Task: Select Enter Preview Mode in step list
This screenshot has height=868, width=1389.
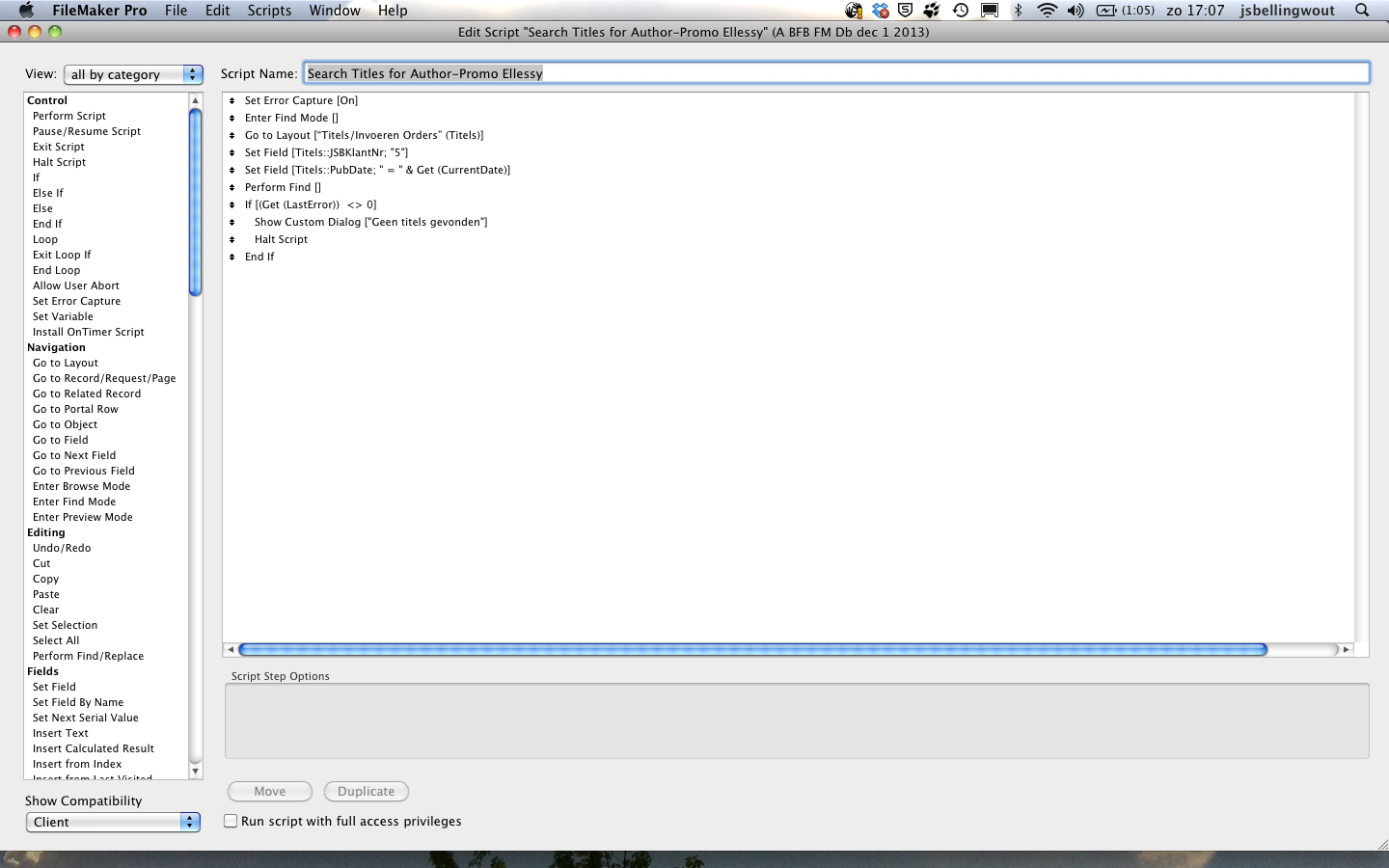Action: click(x=83, y=517)
